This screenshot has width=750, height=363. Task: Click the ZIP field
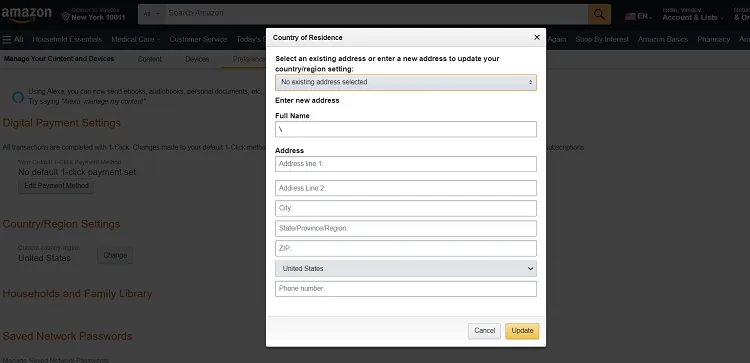[406, 249]
